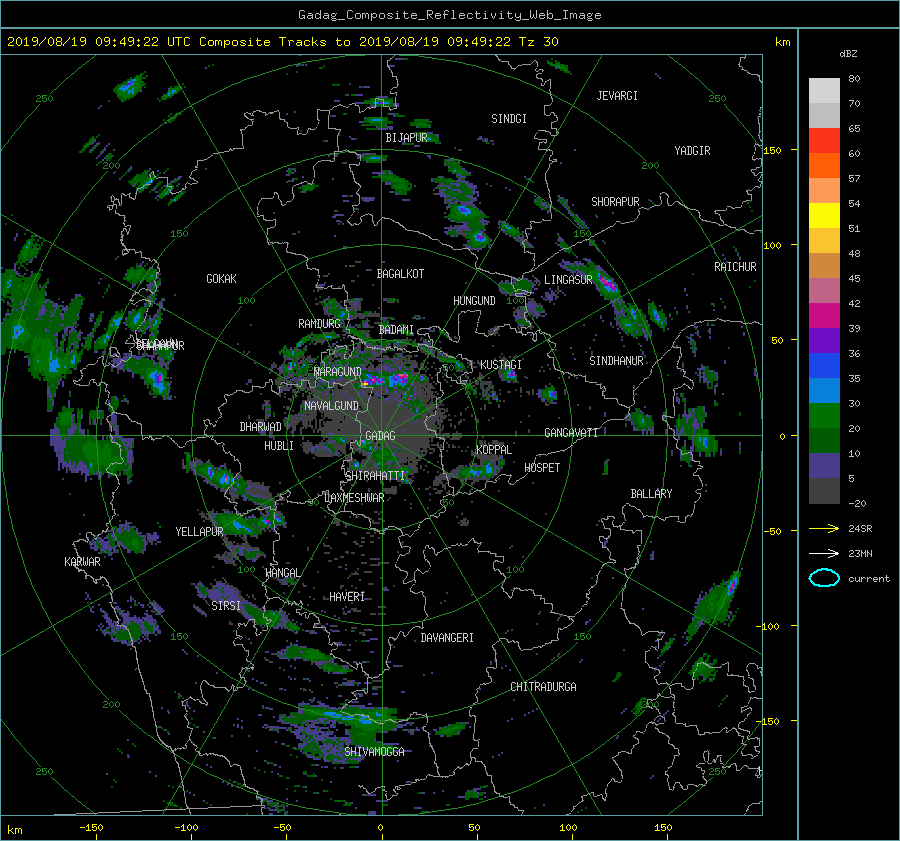The image size is (900, 841).
Task: Click the BALLARY city label
Action: point(651,494)
